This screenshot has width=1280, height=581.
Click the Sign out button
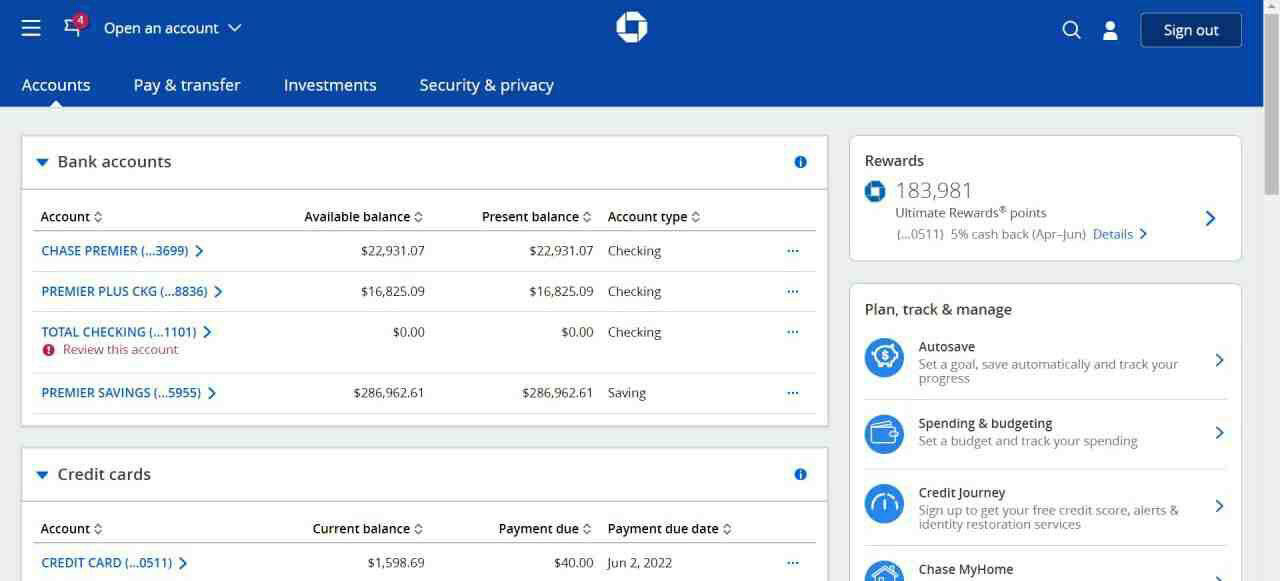(1191, 30)
